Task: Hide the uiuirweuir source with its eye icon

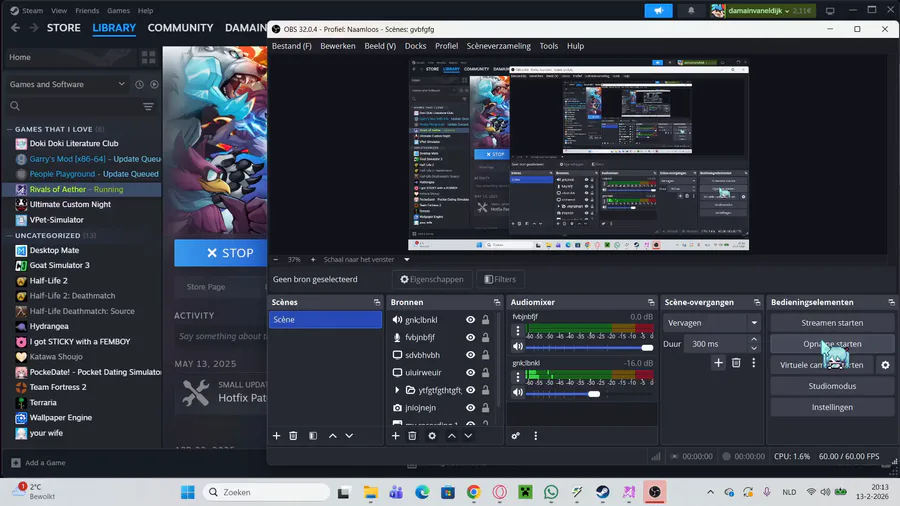Action: point(470,372)
